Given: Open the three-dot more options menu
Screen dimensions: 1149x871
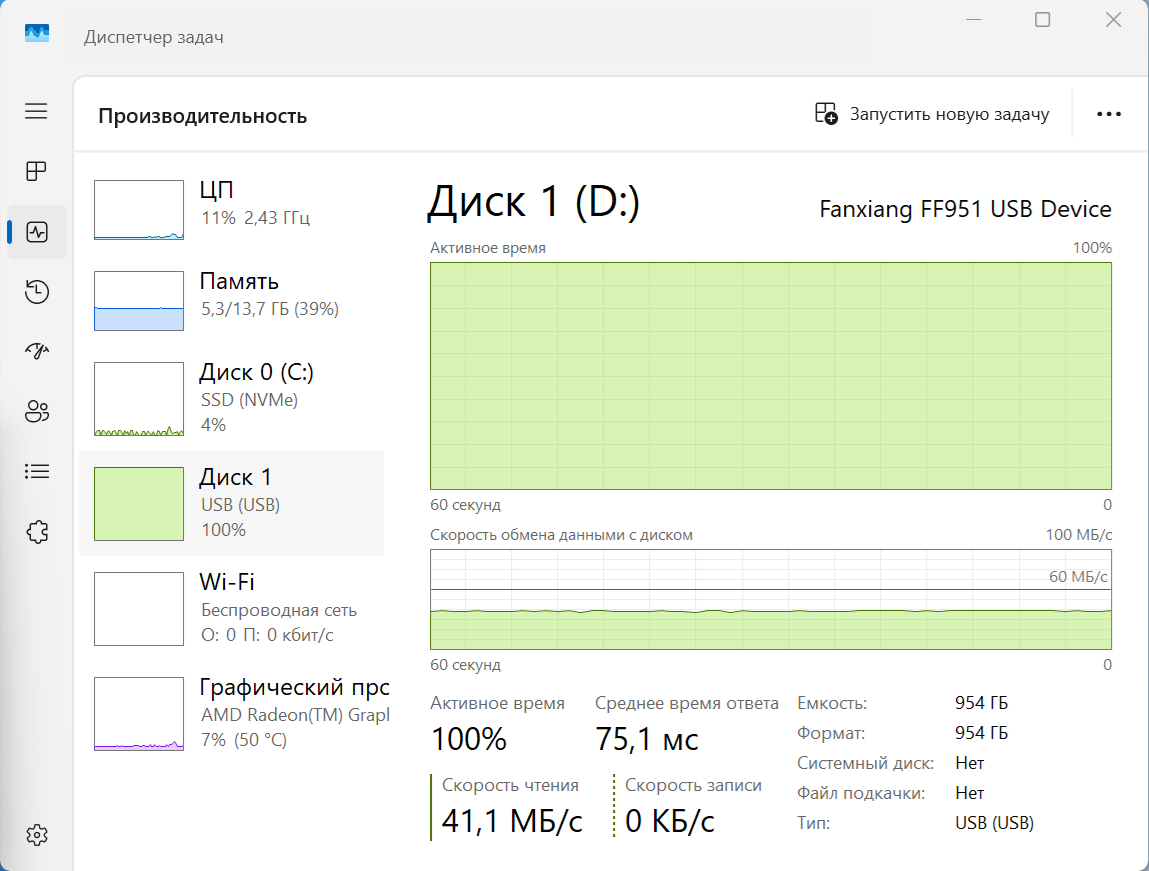Looking at the screenshot, I should tap(1108, 114).
